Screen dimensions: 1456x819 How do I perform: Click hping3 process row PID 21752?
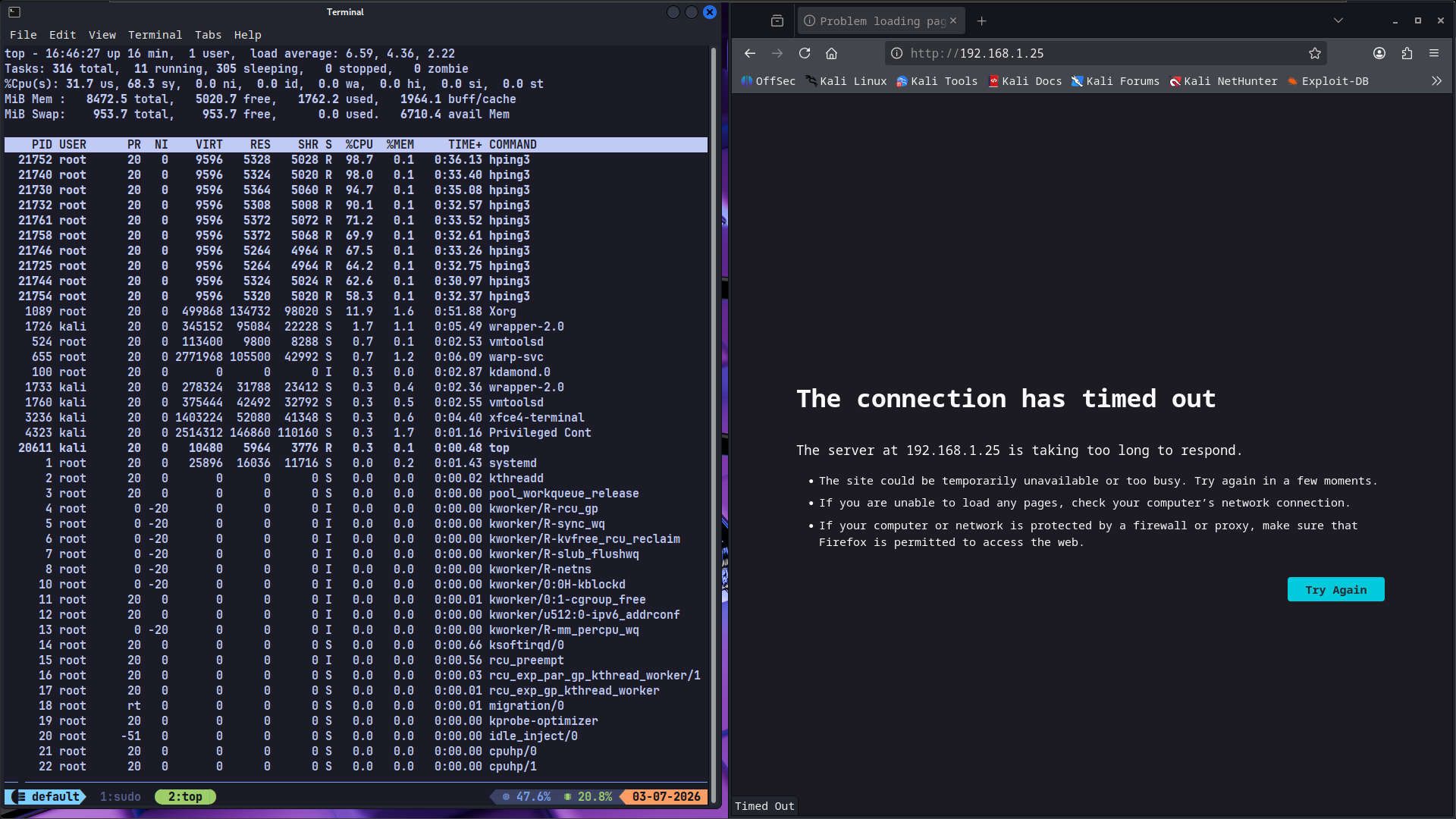pos(356,160)
